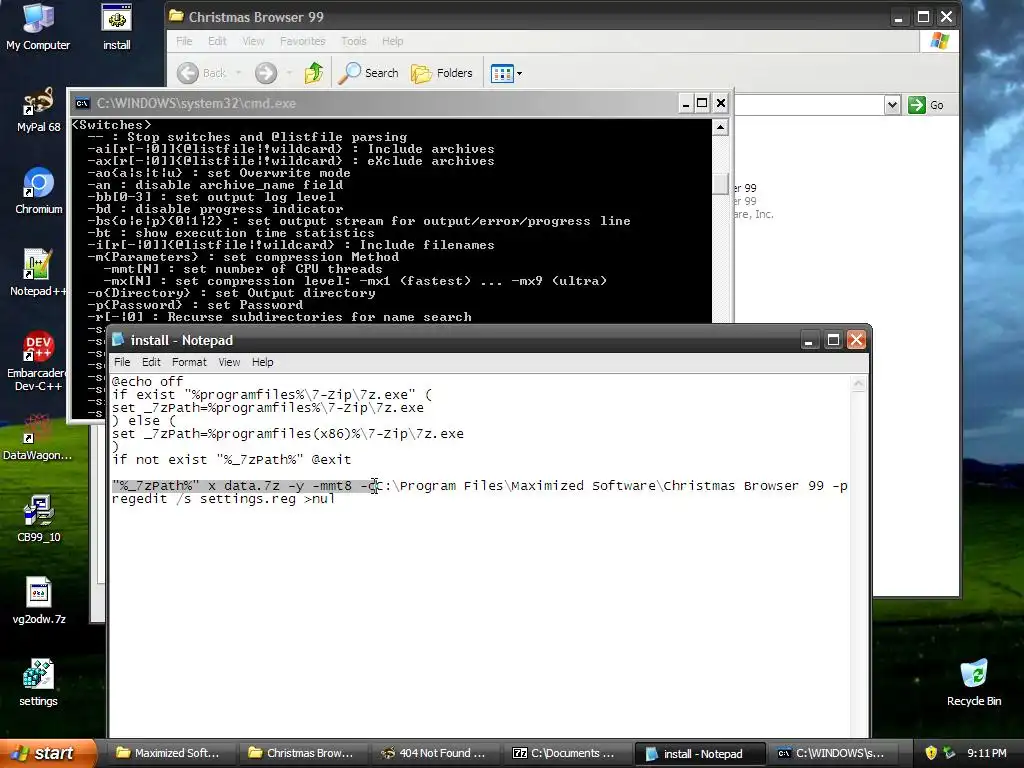Image resolution: width=1024 pixels, height=768 pixels.
Task: Click Notepad scrollbar up arrow
Action: [859, 384]
